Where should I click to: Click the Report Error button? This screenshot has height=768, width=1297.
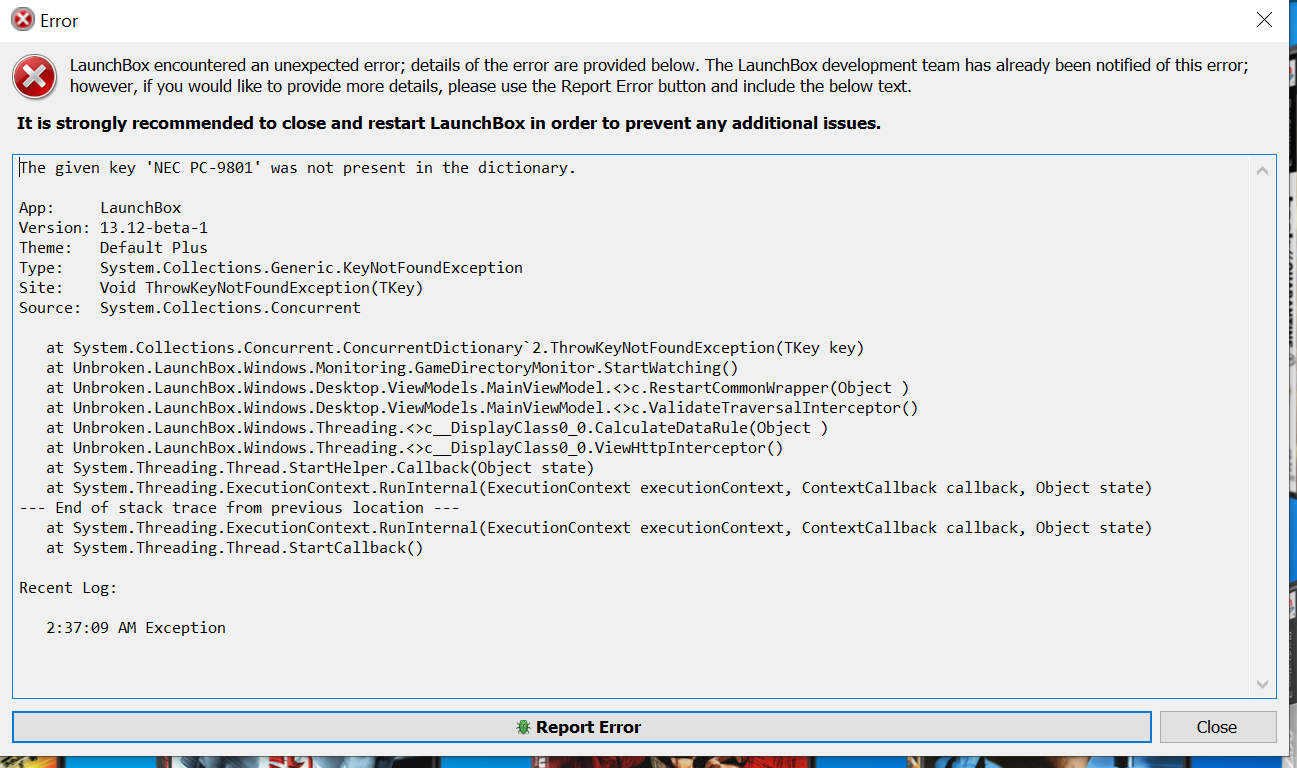click(x=581, y=727)
